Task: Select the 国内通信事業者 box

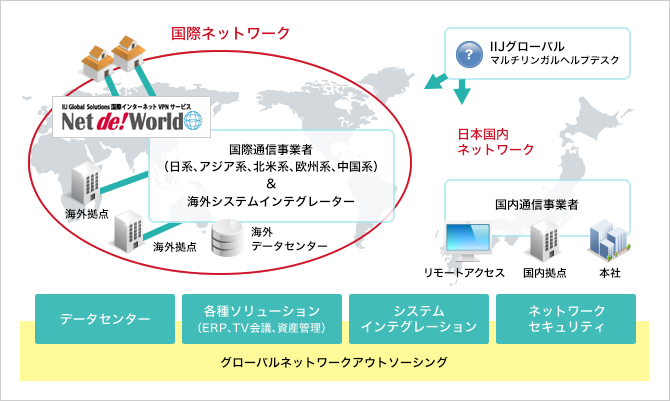Action: [x=537, y=203]
